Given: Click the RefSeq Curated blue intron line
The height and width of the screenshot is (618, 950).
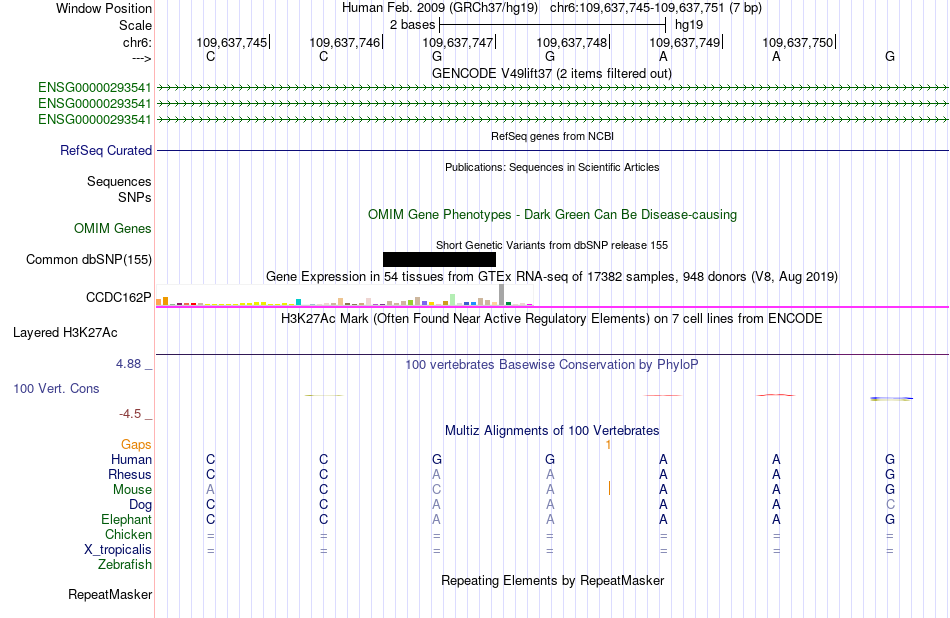Looking at the screenshot, I should click(552, 150).
